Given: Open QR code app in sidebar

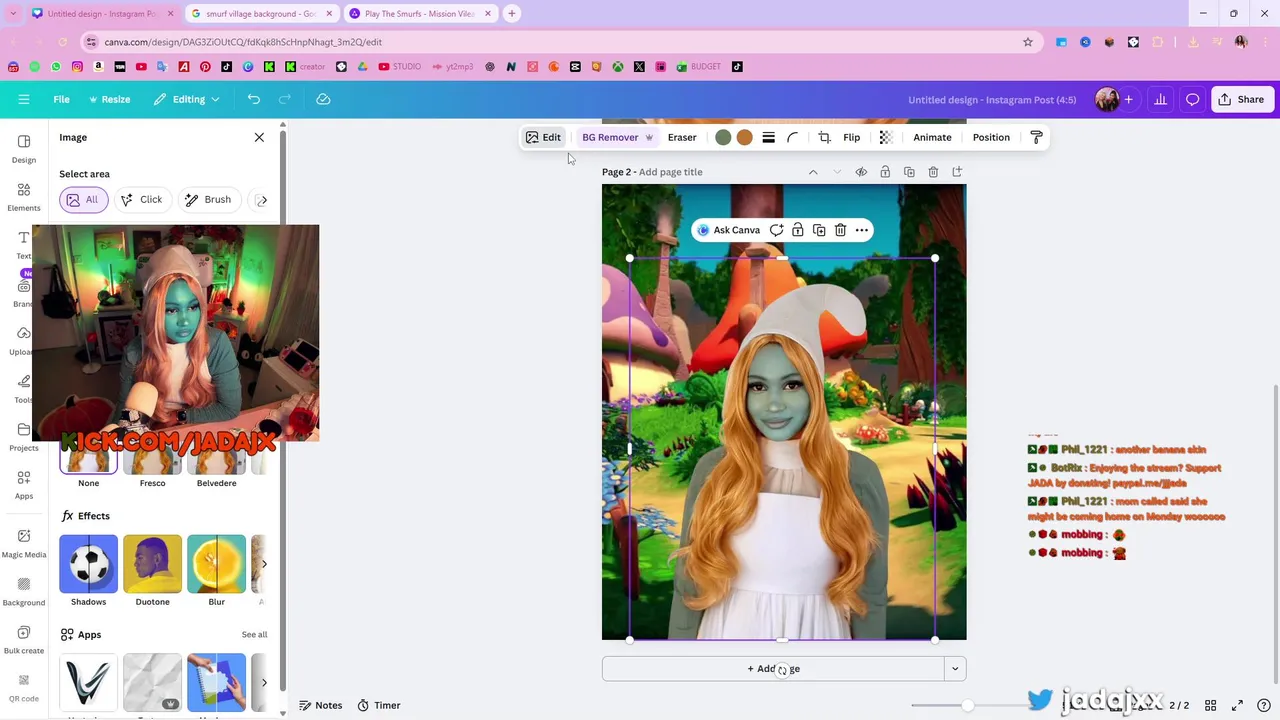Looking at the screenshot, I should [x=24, y=686].
